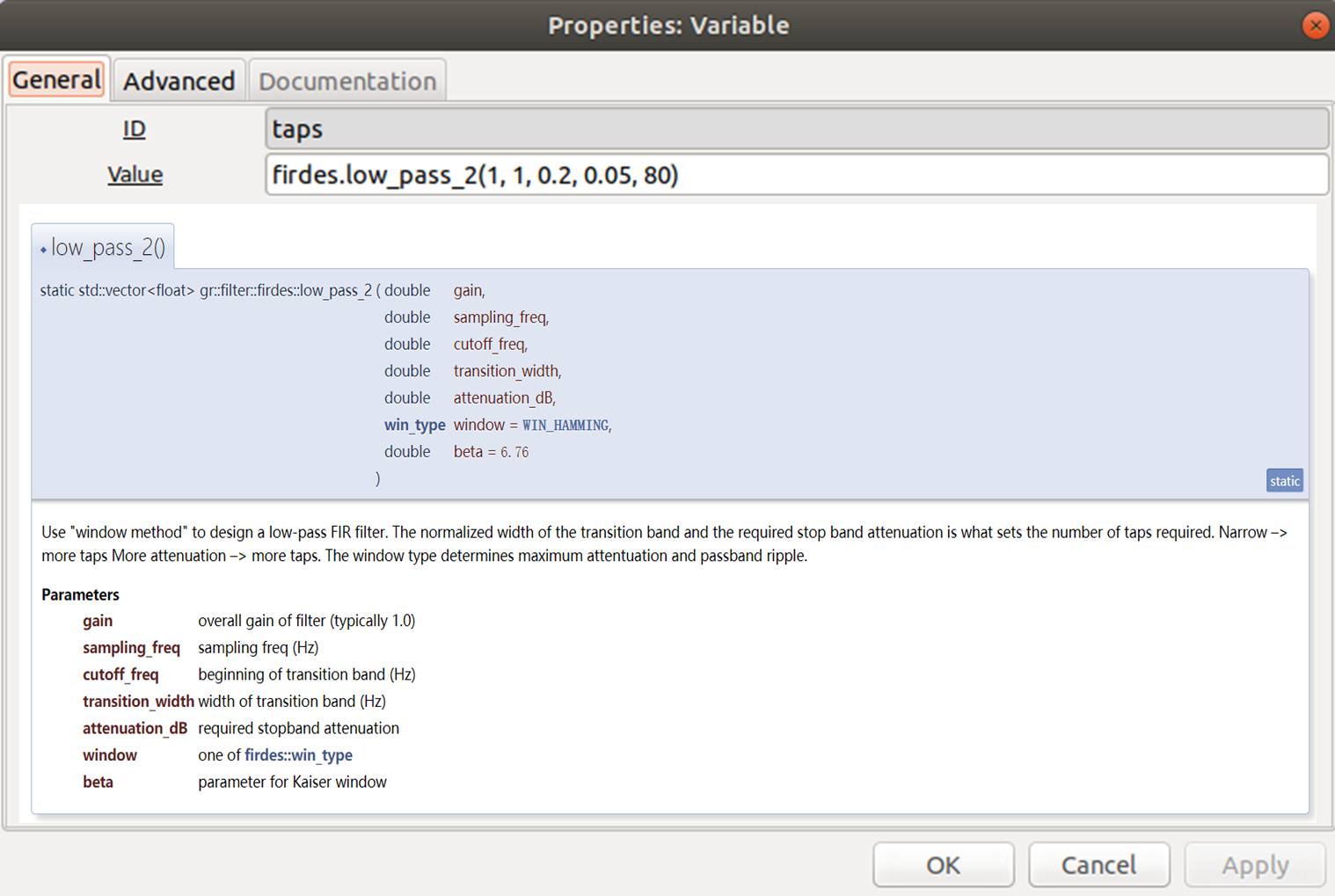
Task: Follow the WIN_HAMMING link
Action: [565, 426]
